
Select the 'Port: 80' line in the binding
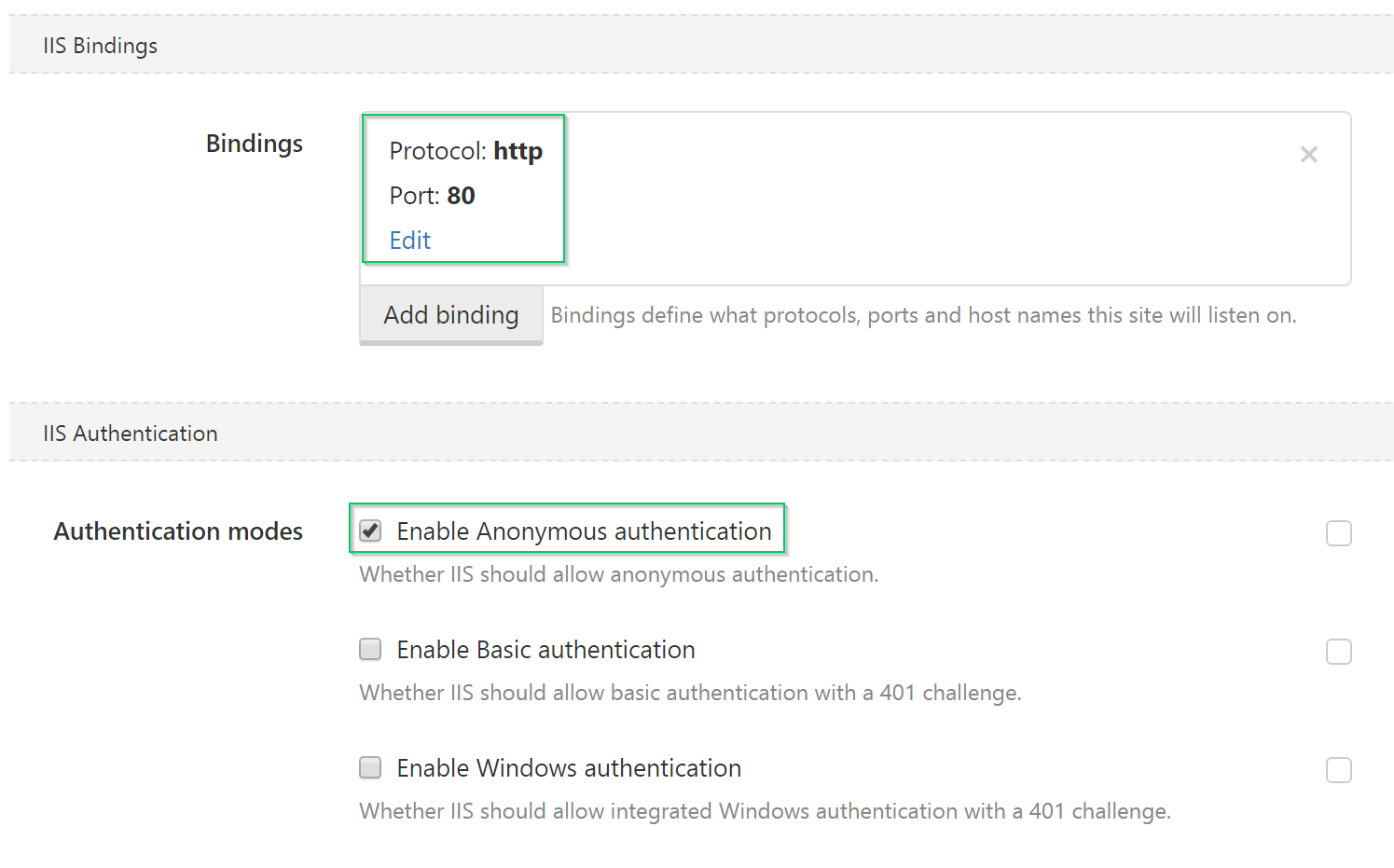tap(432, 196)
